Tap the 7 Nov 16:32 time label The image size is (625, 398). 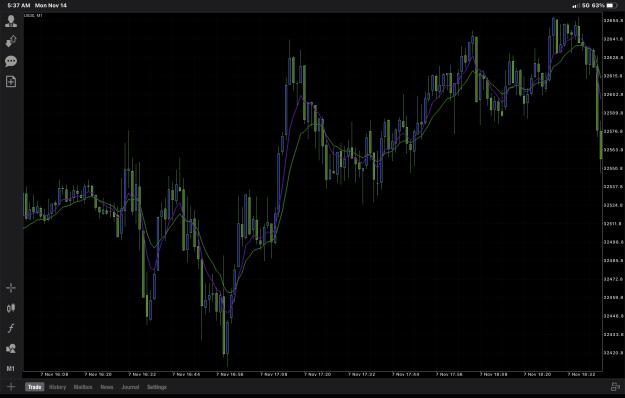click(x=142, y=374)
